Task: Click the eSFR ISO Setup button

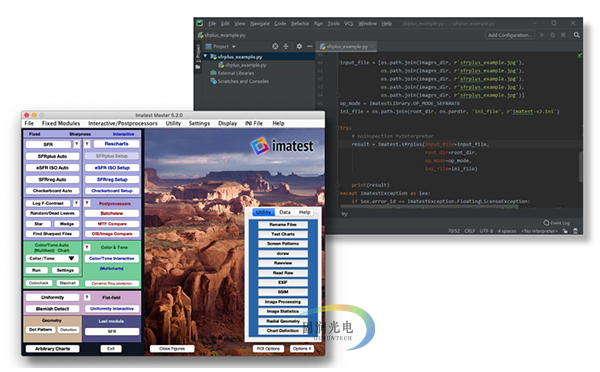Action: 112,168
